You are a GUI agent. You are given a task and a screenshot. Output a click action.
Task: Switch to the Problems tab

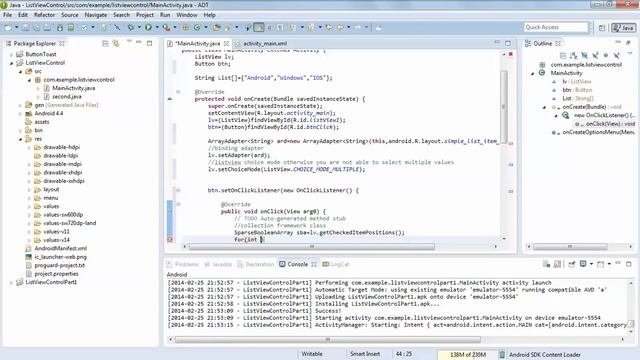click(183, 264)
